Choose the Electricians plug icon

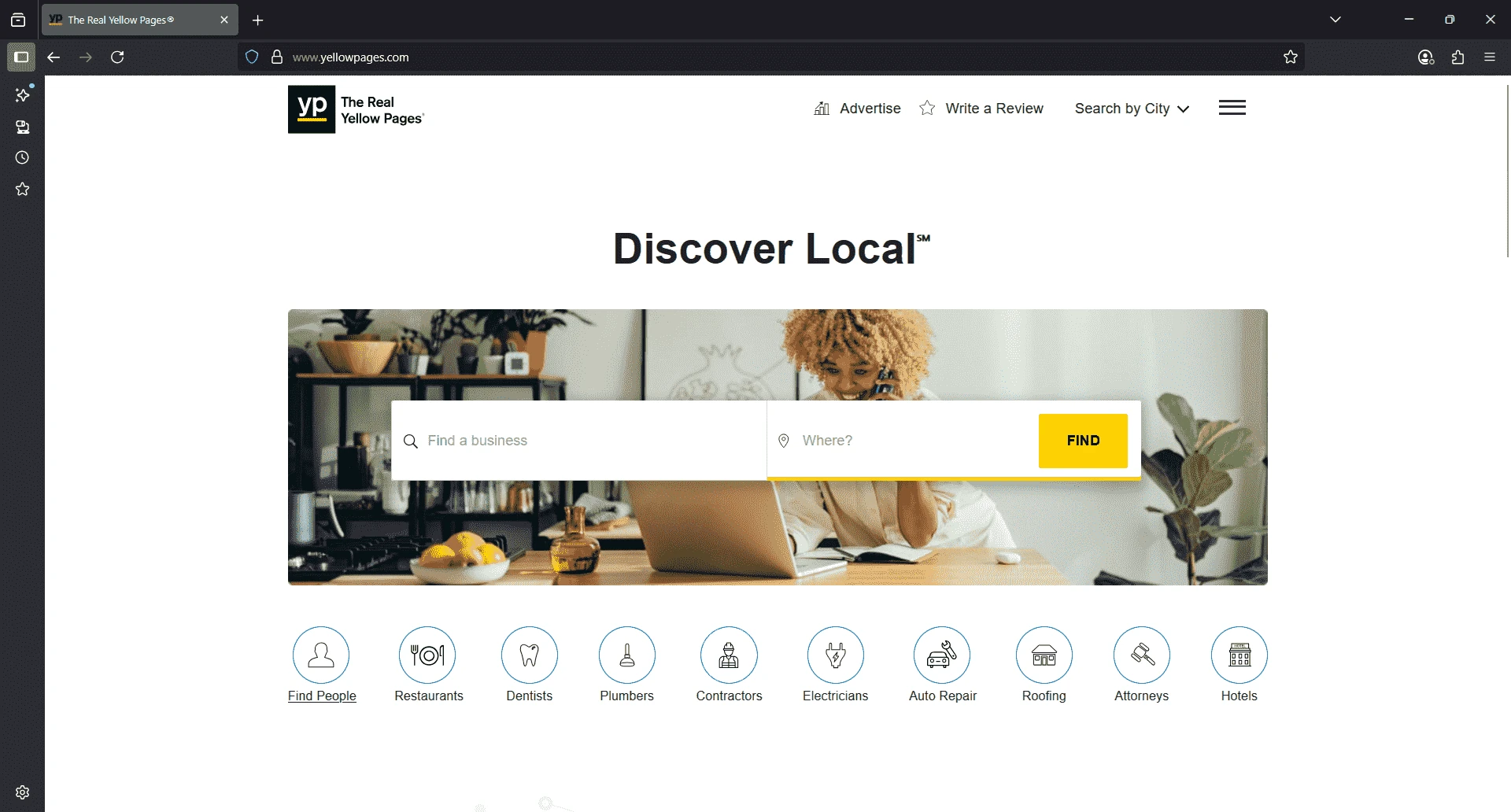[835, 655]
